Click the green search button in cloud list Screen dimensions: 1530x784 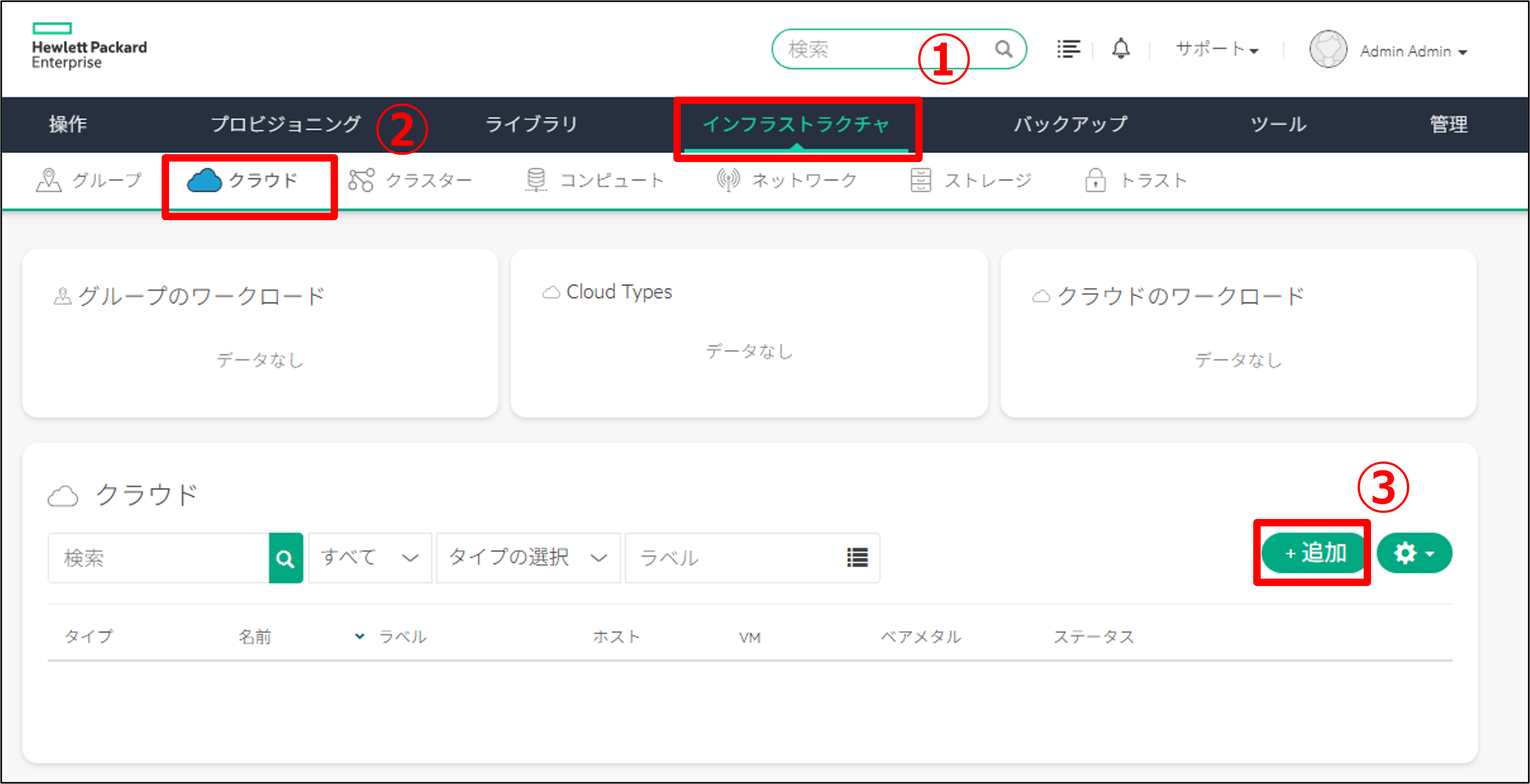(286, 558)
